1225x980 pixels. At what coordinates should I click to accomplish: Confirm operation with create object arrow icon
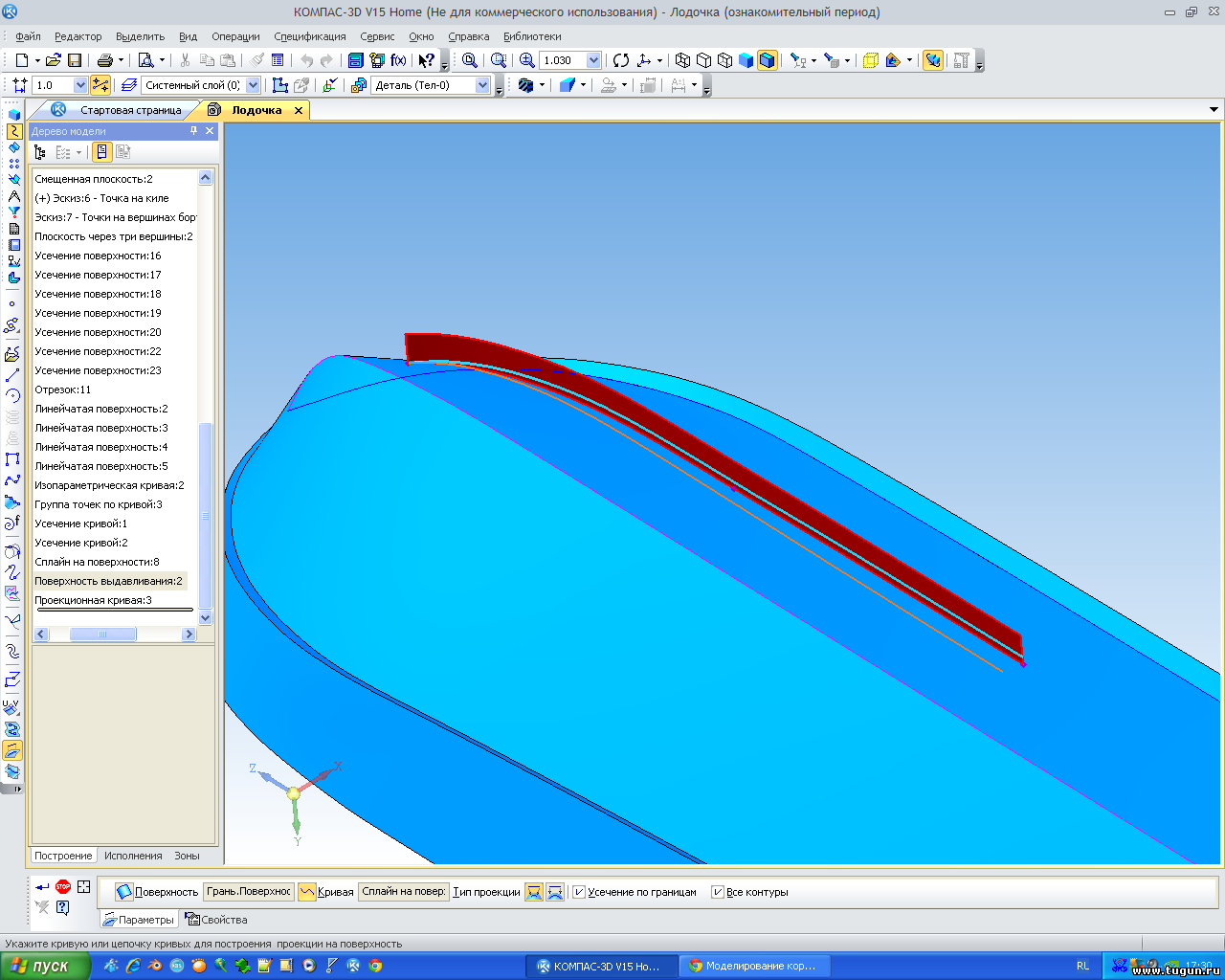click(x=42, y=887)
